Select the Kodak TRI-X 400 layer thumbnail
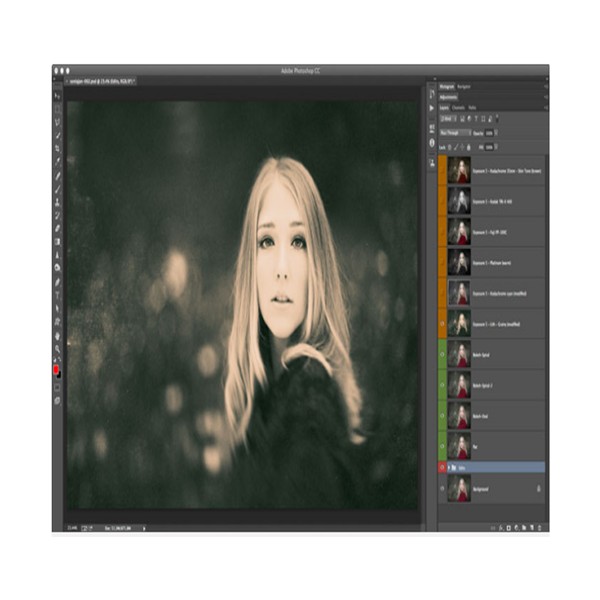This screenshot has height=600, width=600. coord(460,201)
